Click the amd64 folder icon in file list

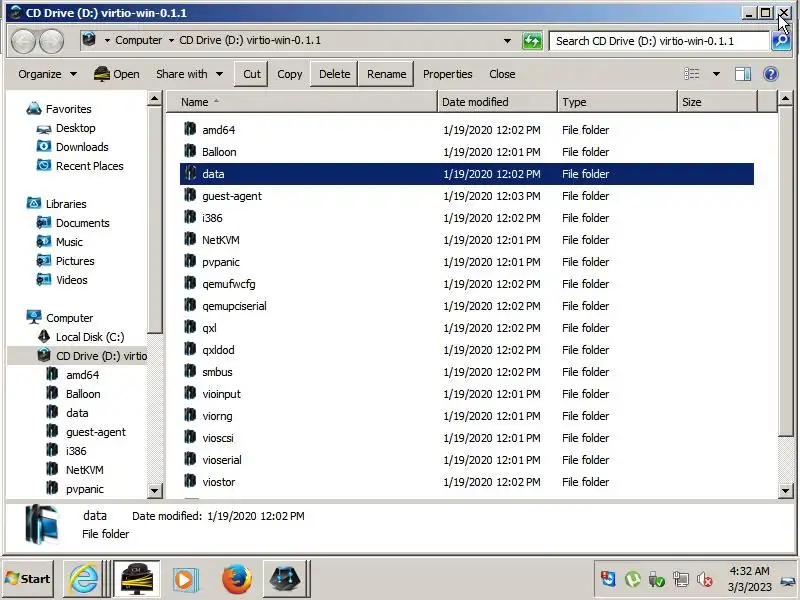coord(190,129)
